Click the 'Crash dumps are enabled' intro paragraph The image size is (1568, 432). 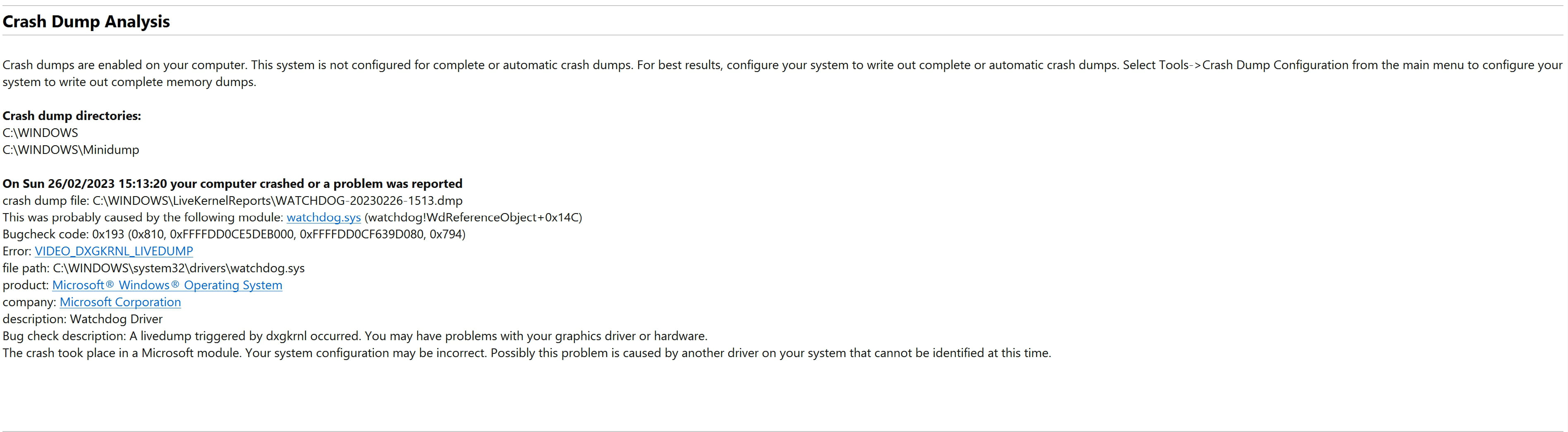pos(783,73)
